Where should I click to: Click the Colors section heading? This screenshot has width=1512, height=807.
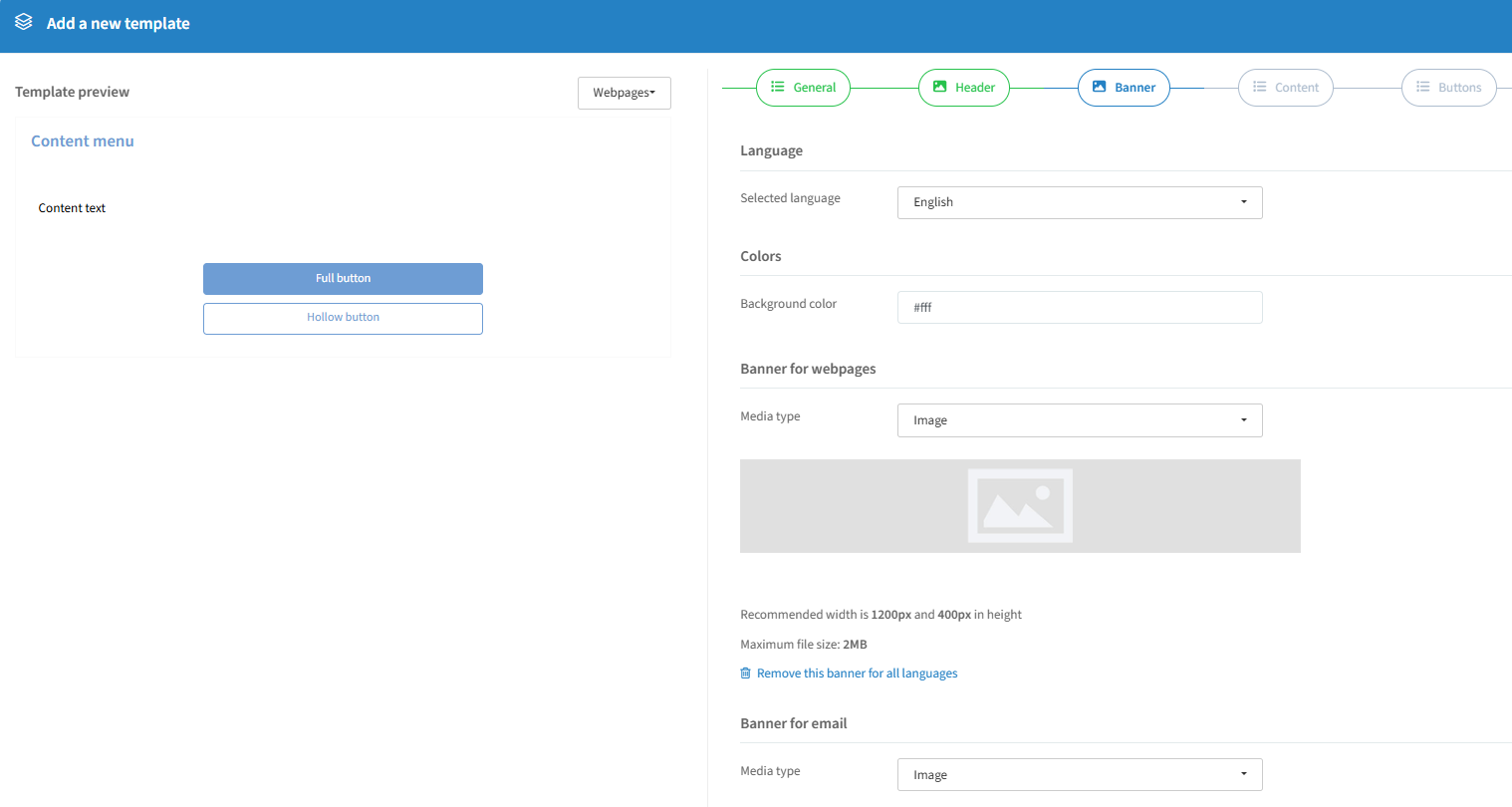761,256
